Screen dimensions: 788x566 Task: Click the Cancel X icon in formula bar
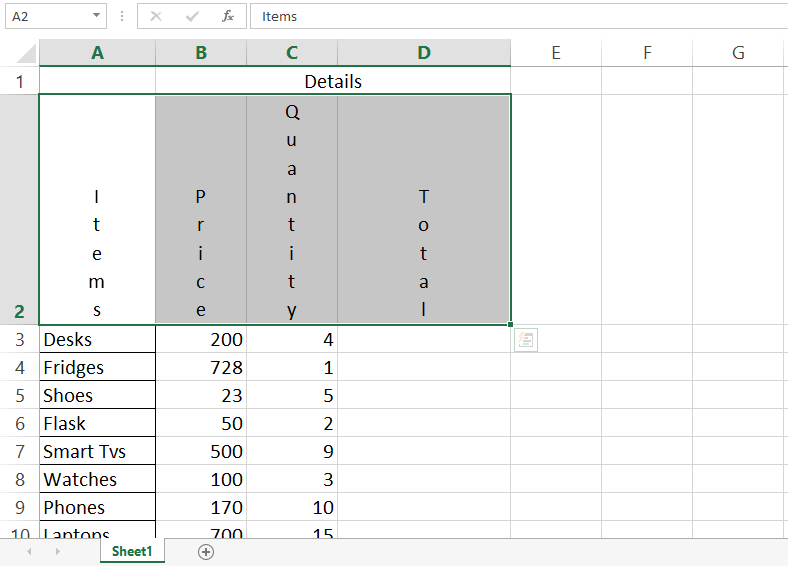pyautogui.click(x=156, y=16)
